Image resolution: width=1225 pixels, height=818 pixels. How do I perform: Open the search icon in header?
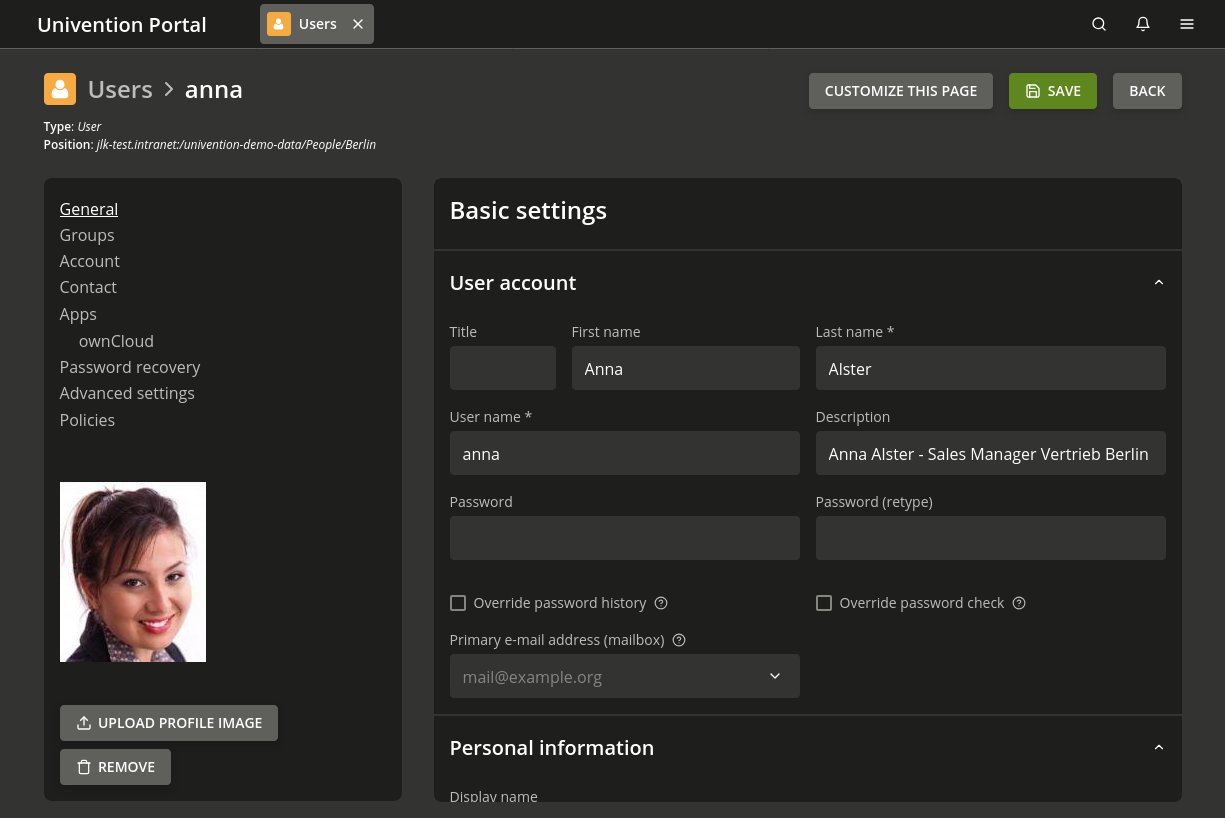(1099, 24)
